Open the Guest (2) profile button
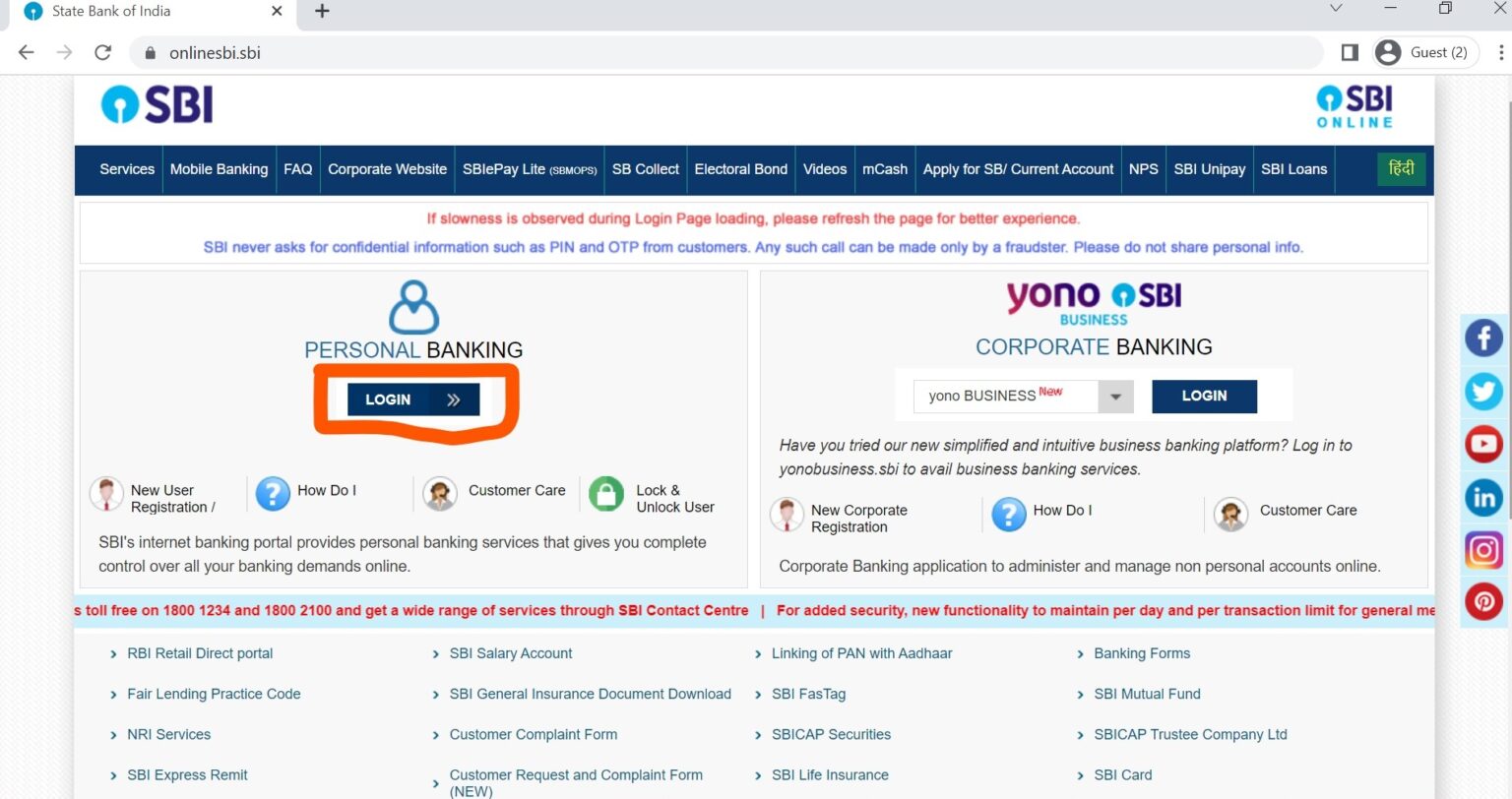 pos(1424,52)
